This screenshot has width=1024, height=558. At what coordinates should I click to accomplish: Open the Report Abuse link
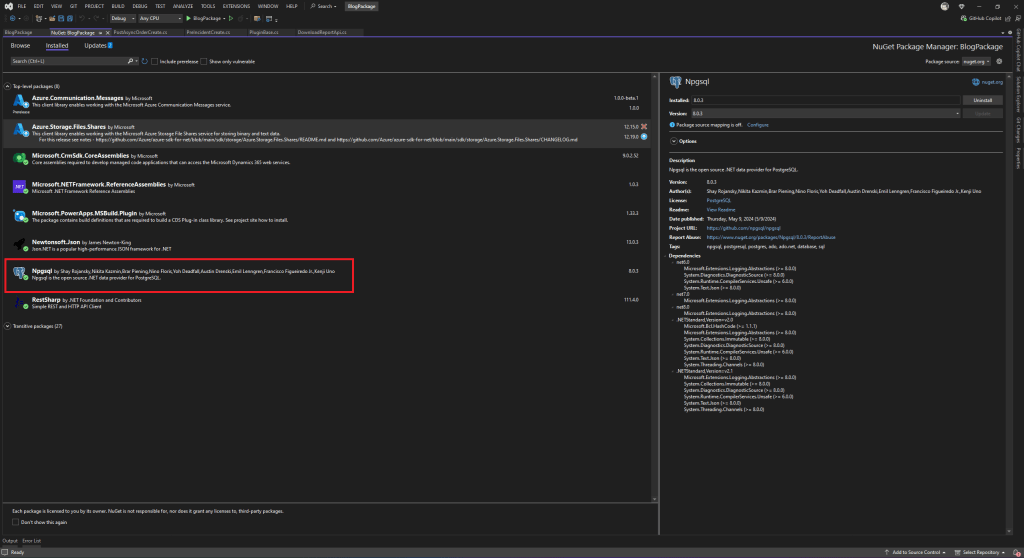point(771,237)
